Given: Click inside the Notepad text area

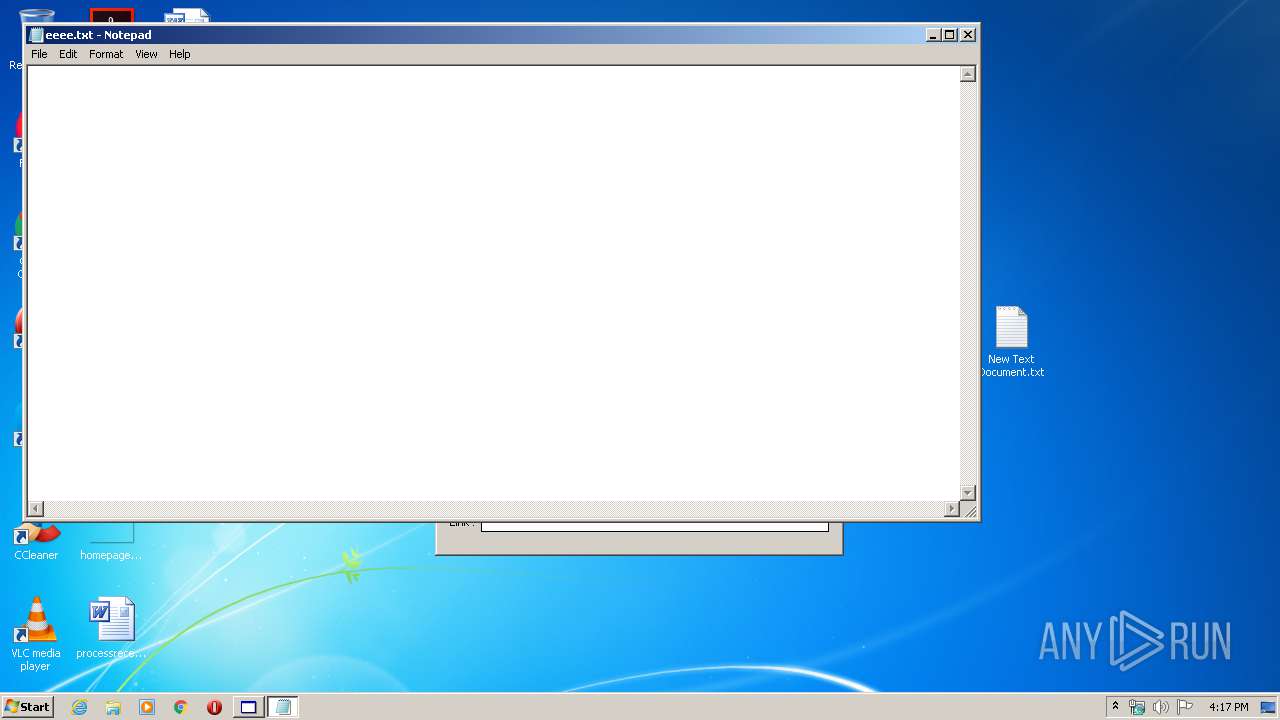Looking at the screenshot, I should coord(493,283).
